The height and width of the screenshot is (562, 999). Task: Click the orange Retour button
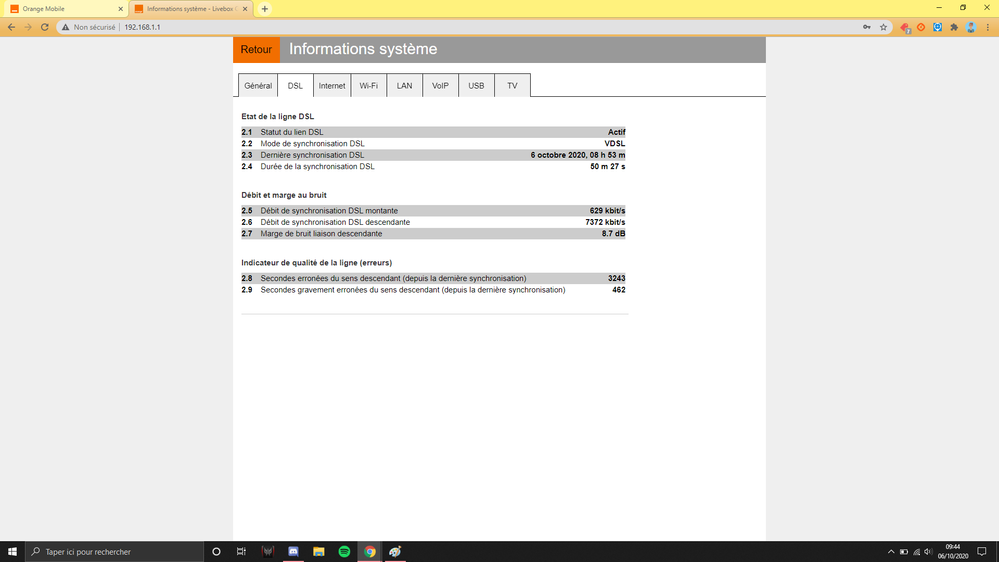[256, 50]
